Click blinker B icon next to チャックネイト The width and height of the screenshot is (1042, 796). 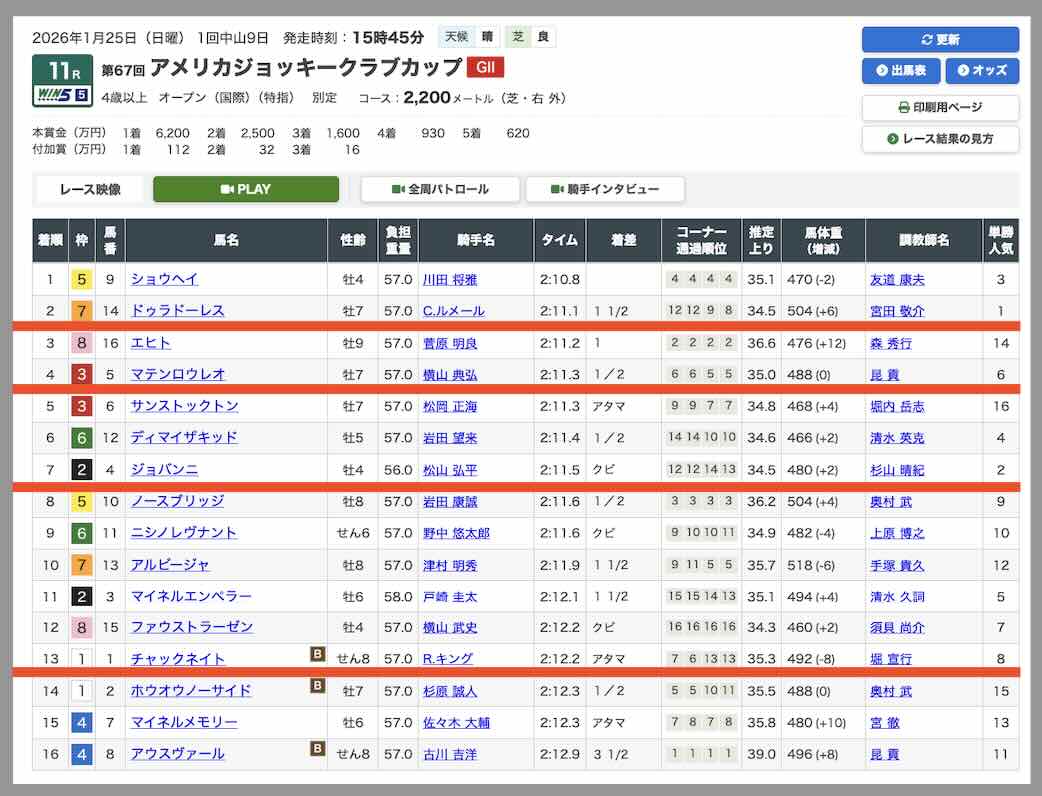coord(317,655)
